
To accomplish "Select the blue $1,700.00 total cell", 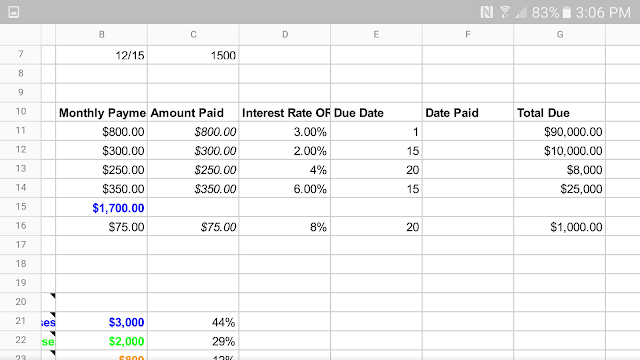I will pyautogui.click(x=101, y=207).
